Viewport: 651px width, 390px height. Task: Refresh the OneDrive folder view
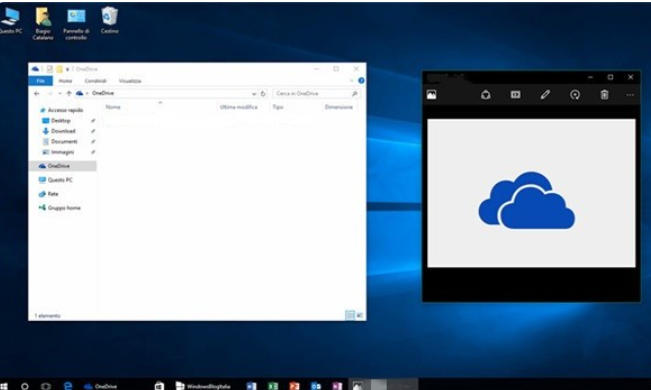pyautogui.click(x=263, y=94)
